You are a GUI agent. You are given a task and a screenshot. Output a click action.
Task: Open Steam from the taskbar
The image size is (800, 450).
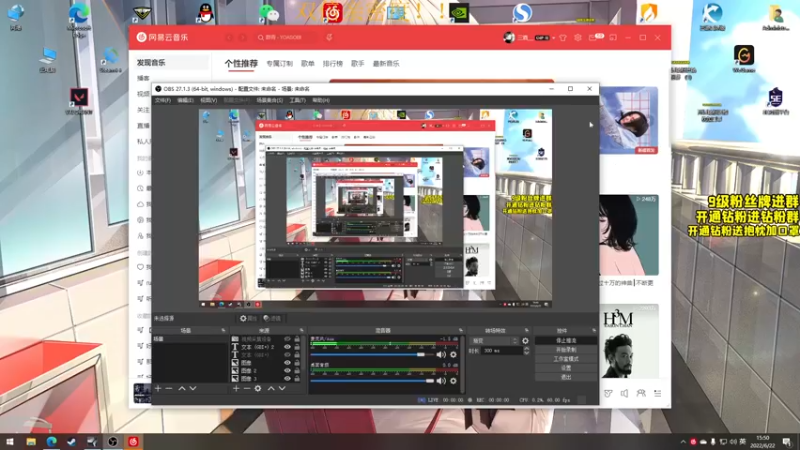click(71, 442)
